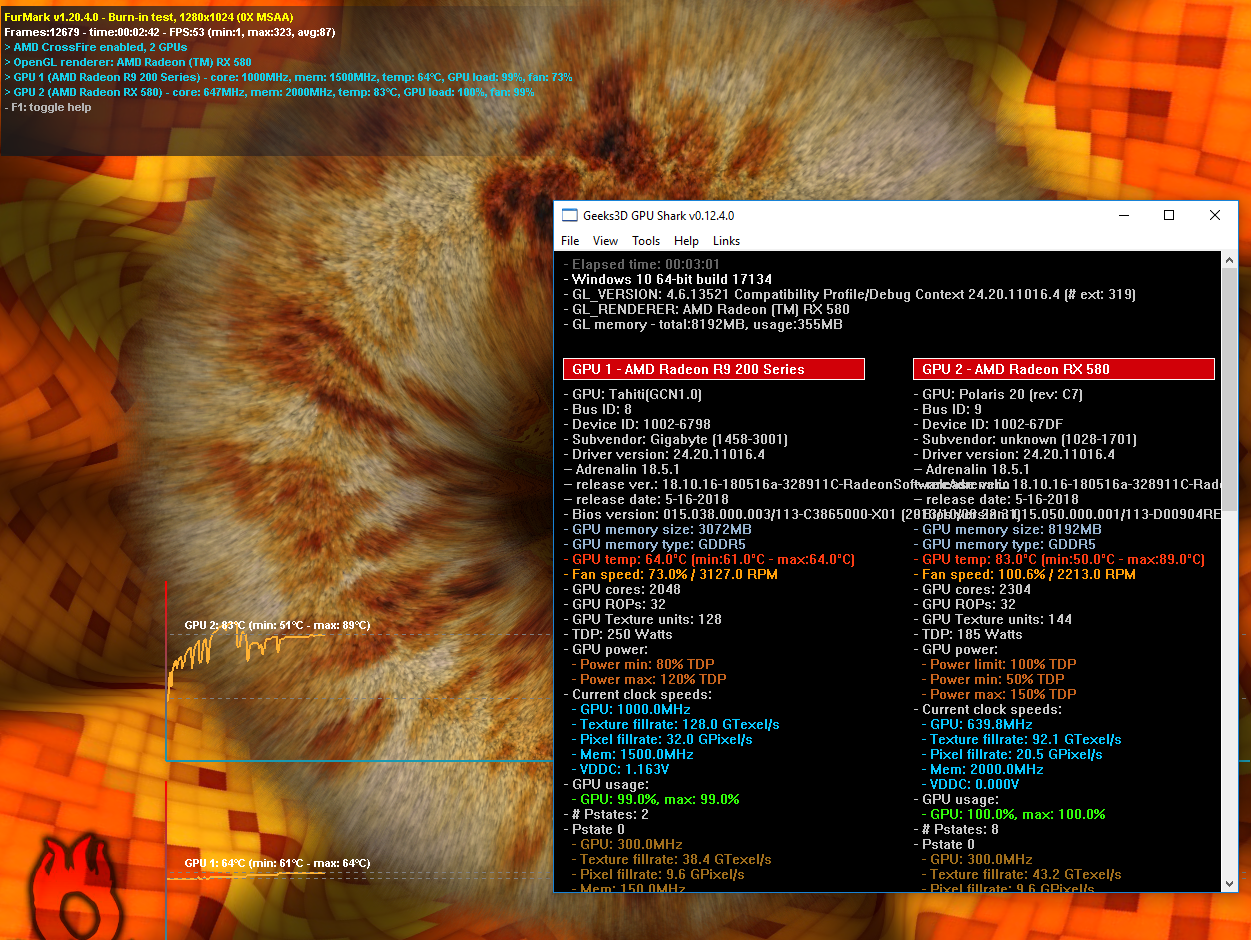
Task: Click the GPU 2 temp 83.0°C line
Action: 1059,559
